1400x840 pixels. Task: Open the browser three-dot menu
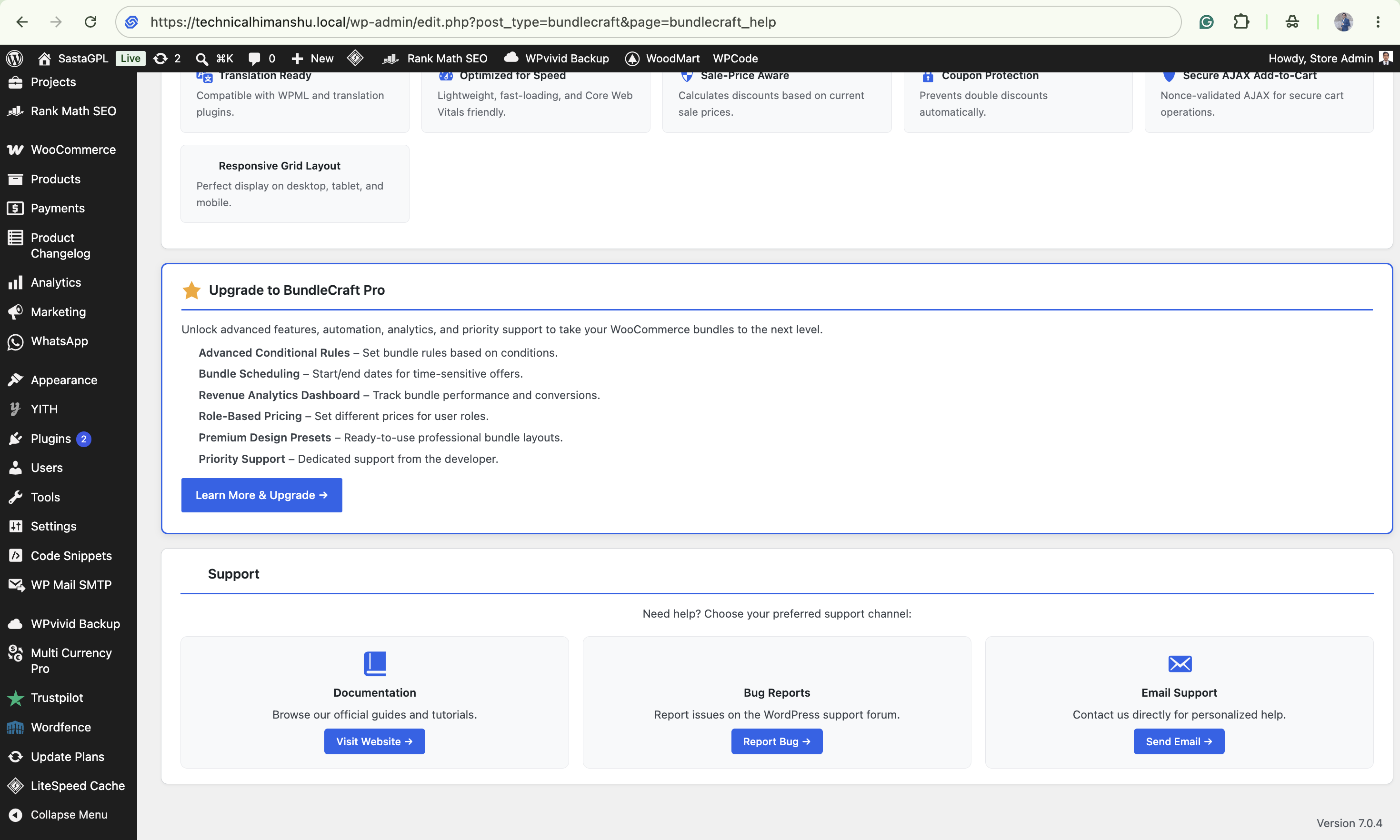(1378, 22)
